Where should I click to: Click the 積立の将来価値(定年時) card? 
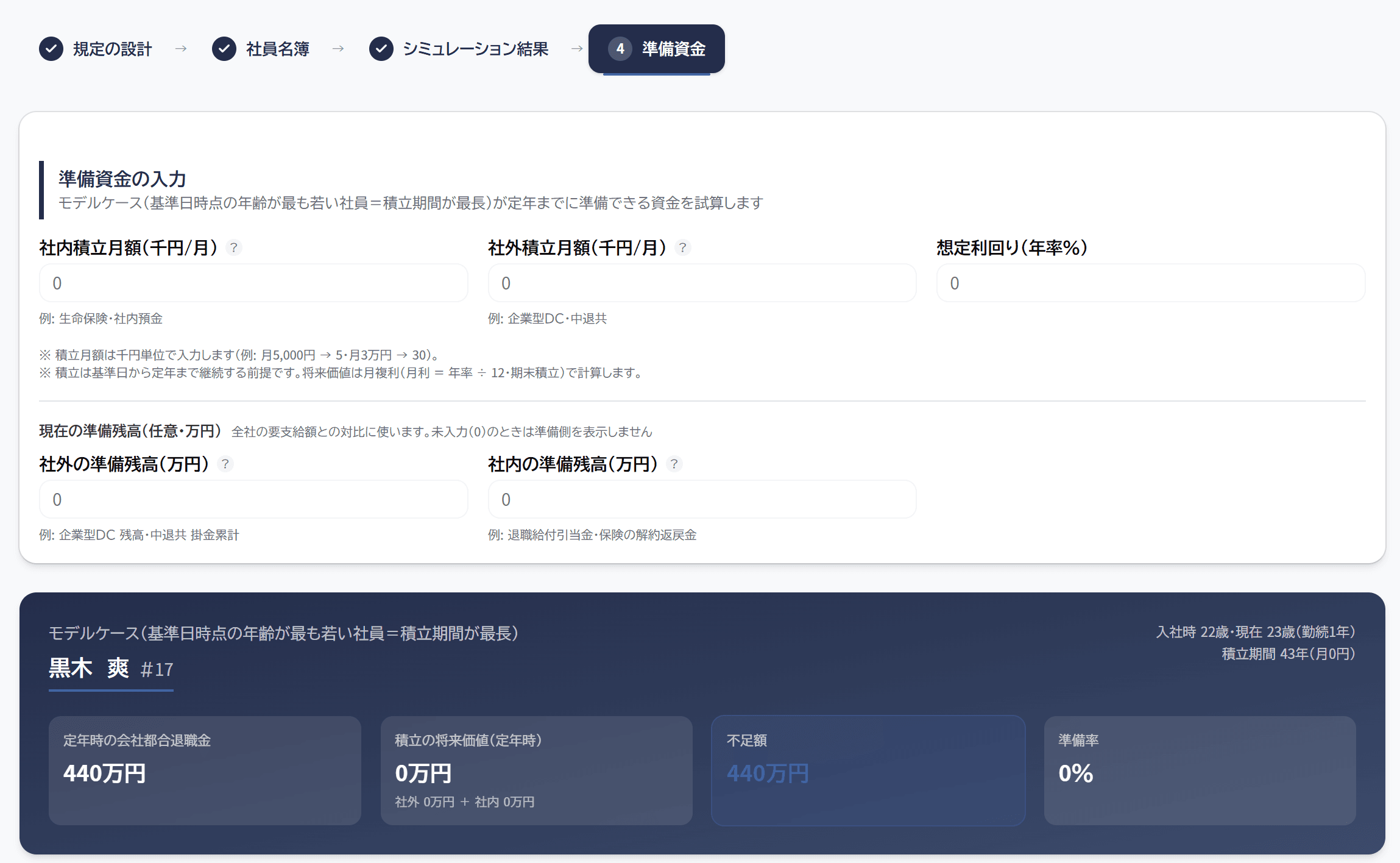pos(537,770)
